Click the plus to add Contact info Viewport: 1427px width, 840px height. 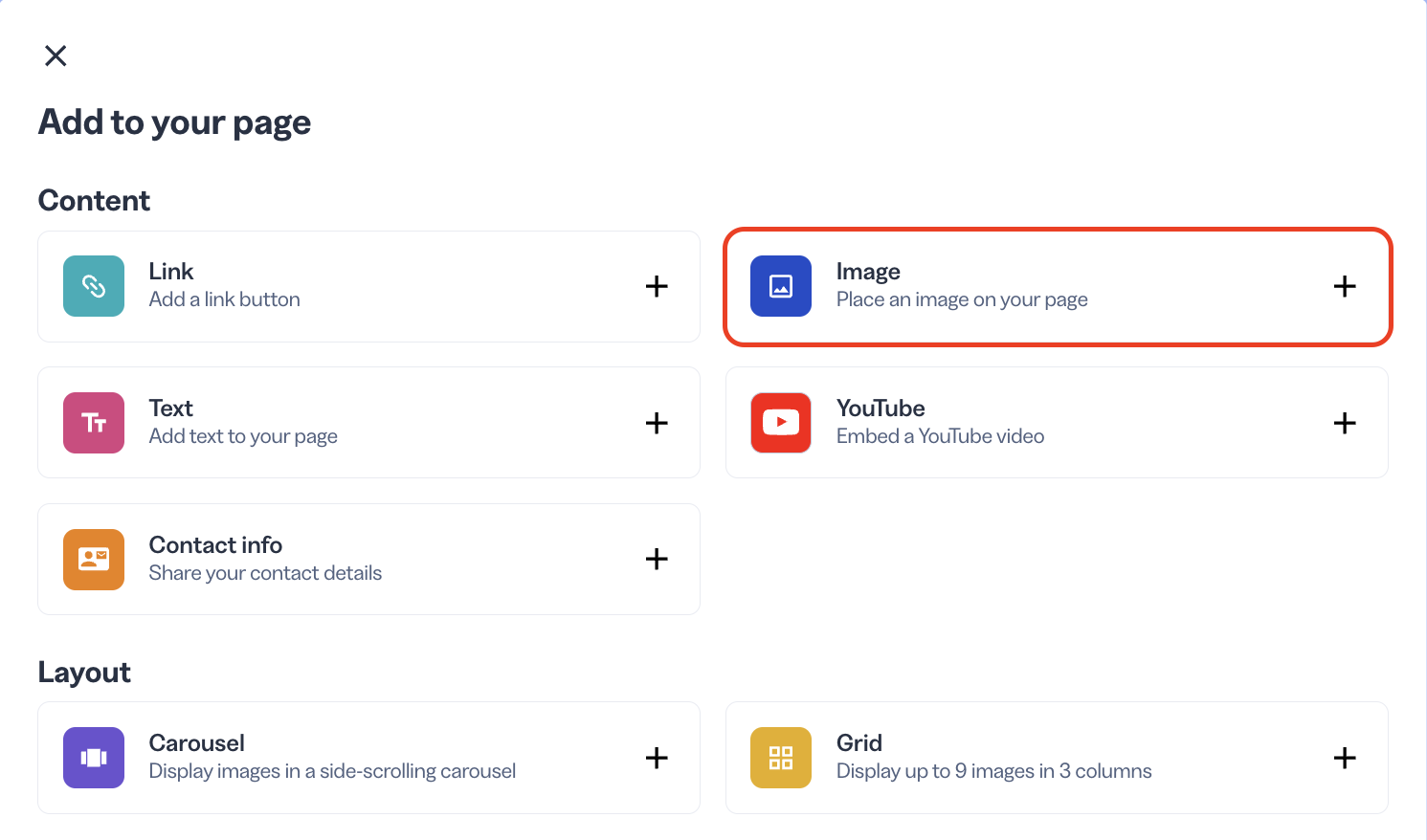coord(658,559)
